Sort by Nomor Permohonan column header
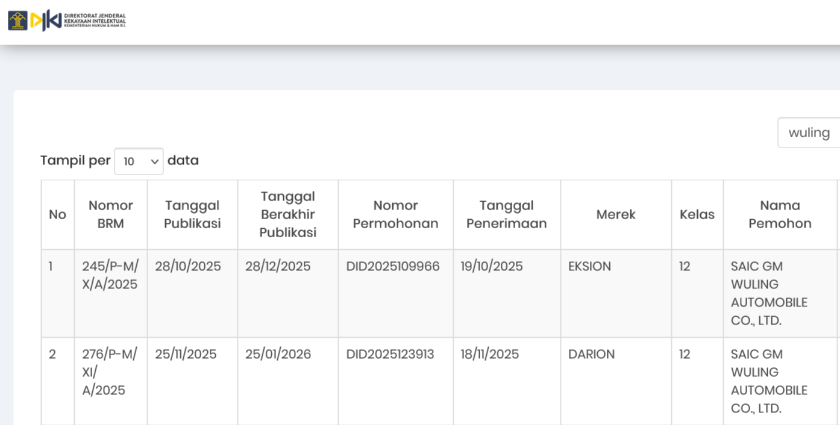The width and height of the screenshot is (840, 425). [395, 214]
